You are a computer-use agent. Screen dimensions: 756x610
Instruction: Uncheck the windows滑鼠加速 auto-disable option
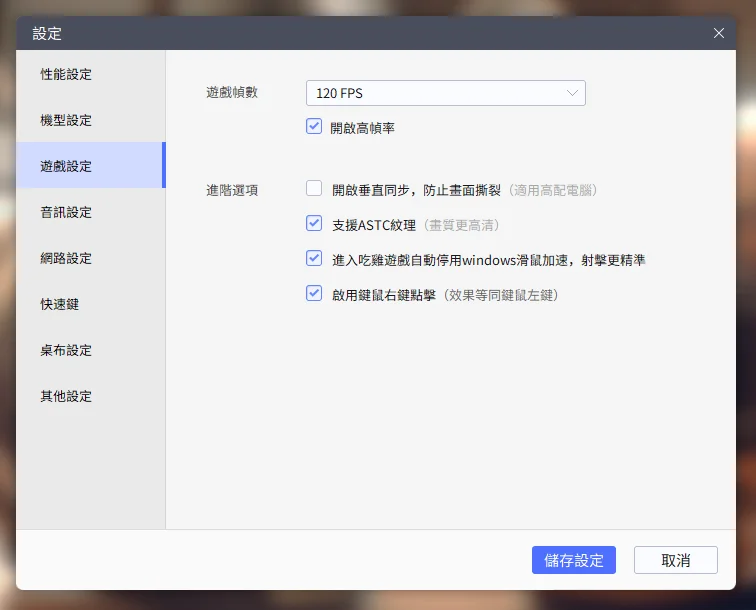coord(314,258)
